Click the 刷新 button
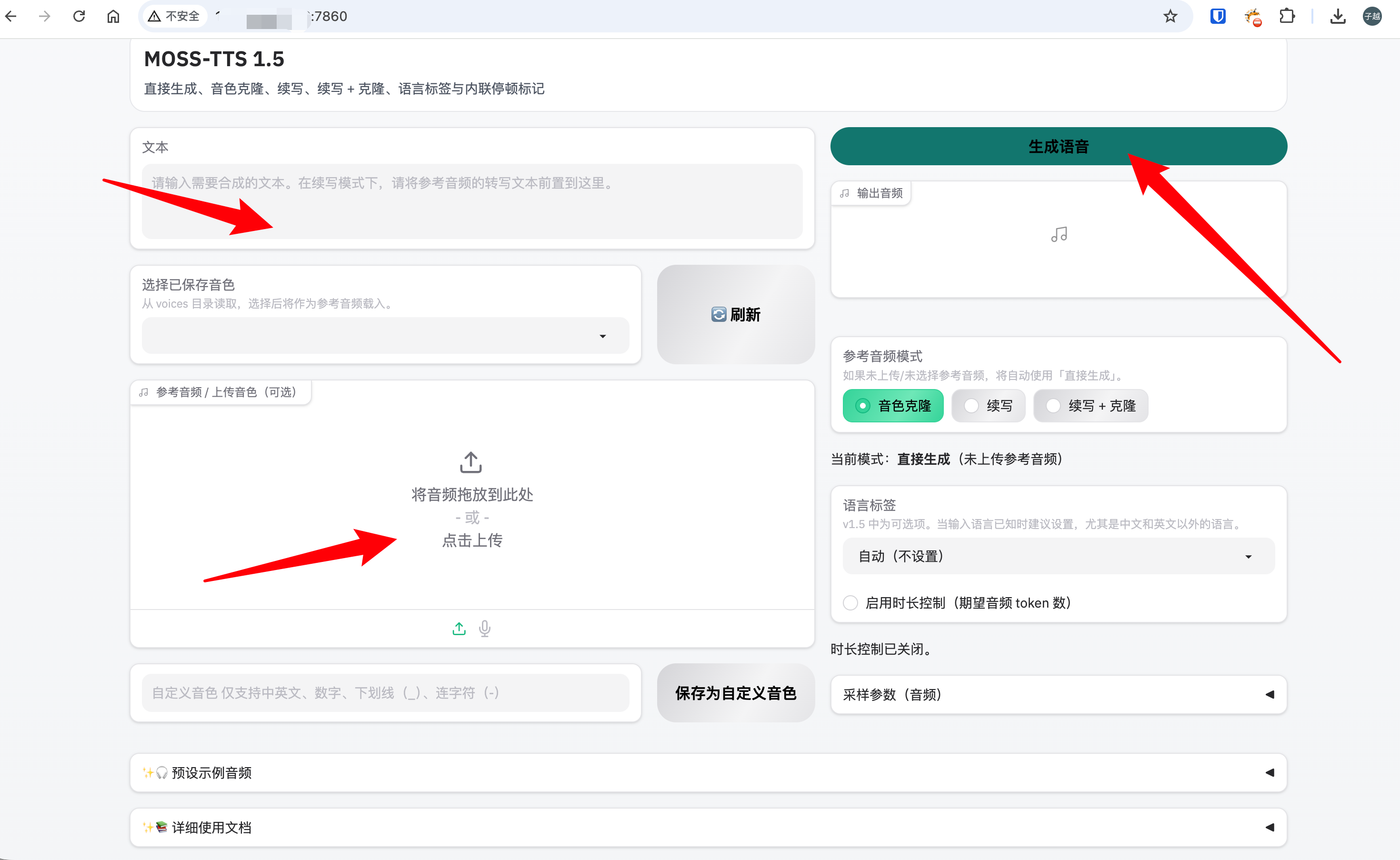Image resolution: width=1400 pixels, height=860 pixels. tap(736, 315)
